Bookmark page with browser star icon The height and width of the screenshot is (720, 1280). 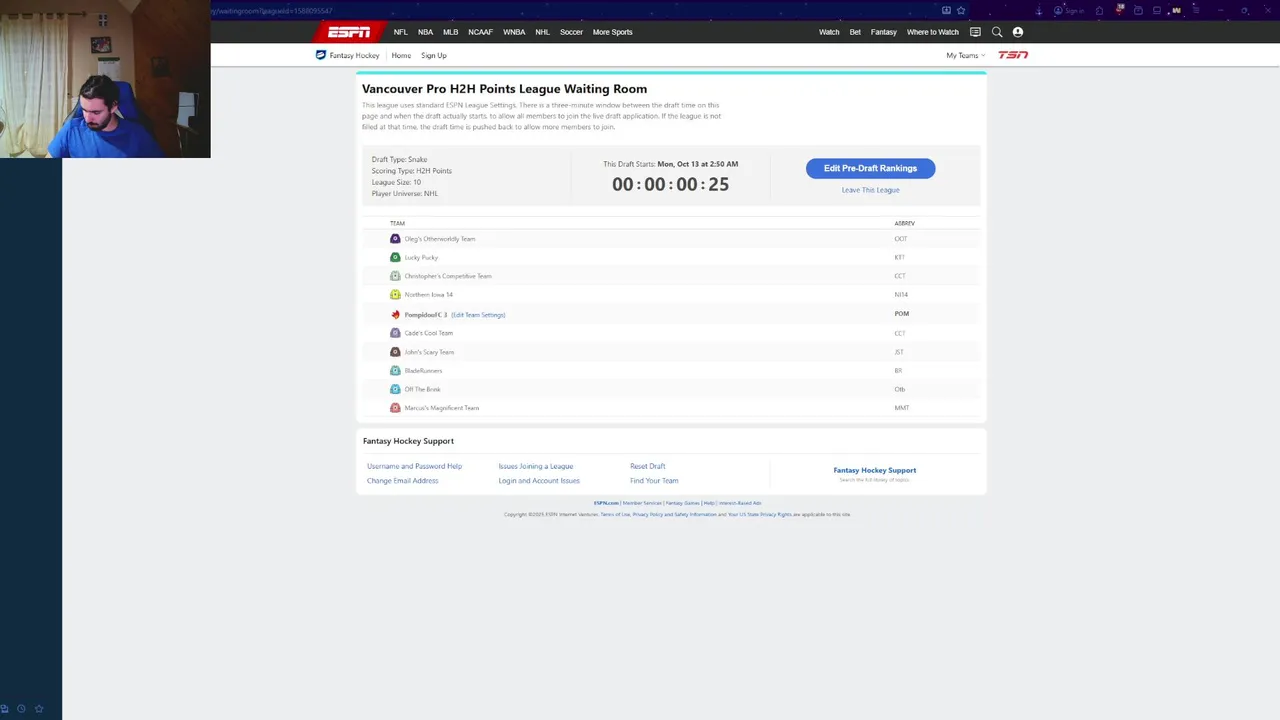pyautogui.click(x=961, y=10)
